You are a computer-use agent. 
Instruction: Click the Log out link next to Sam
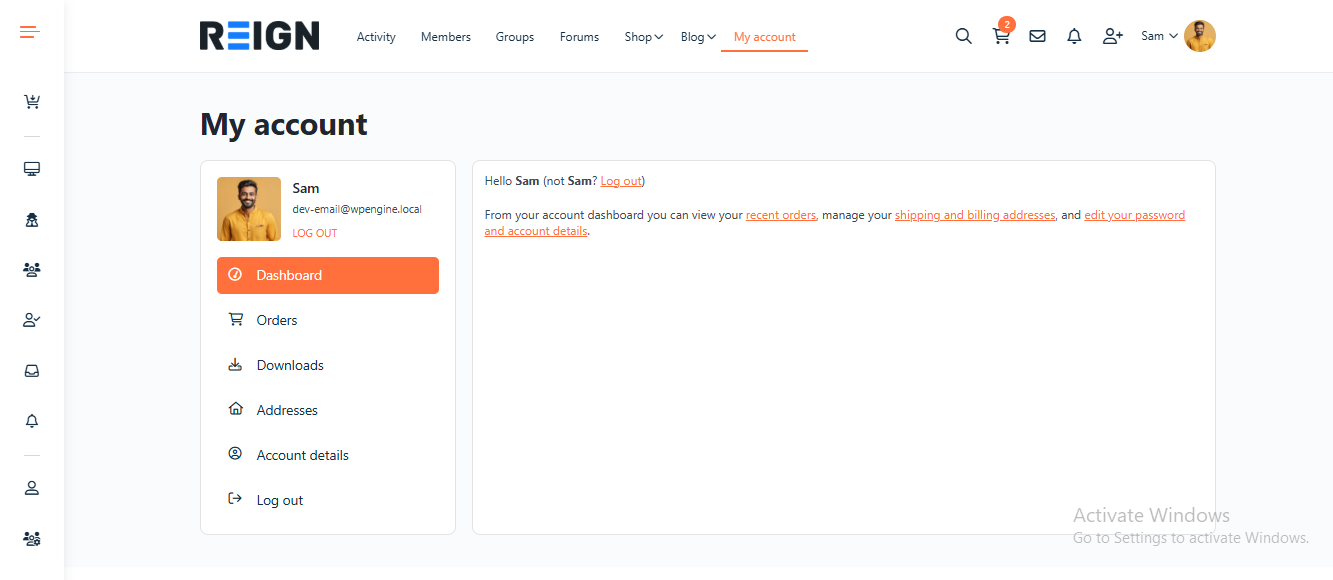(x=620, y=180)
